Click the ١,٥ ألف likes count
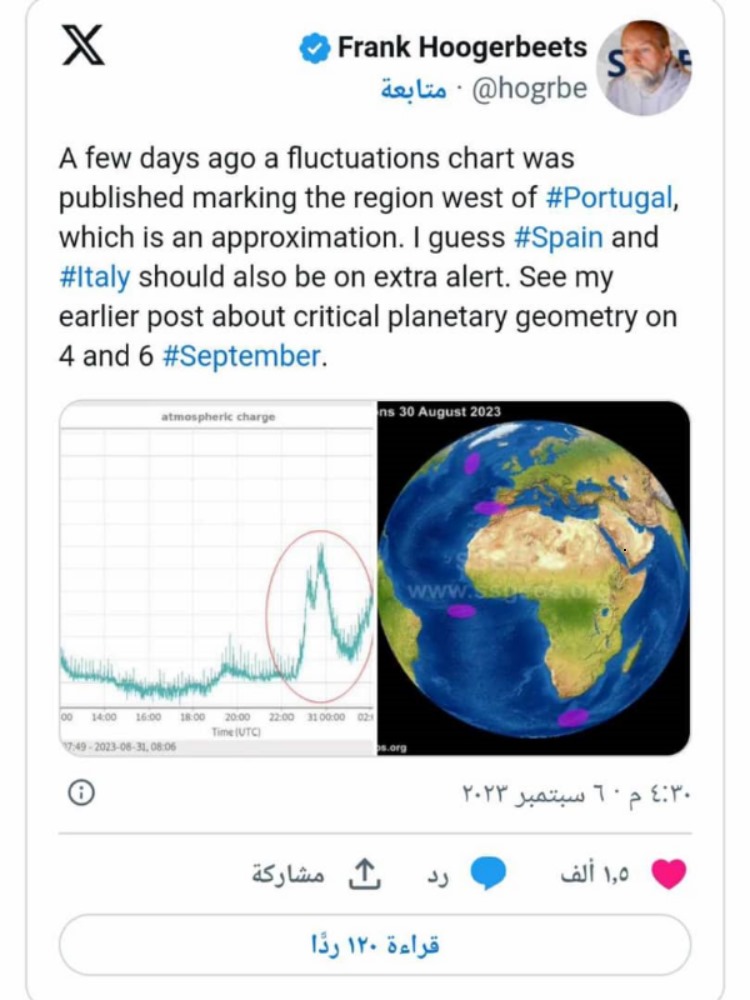 point(594,874)
